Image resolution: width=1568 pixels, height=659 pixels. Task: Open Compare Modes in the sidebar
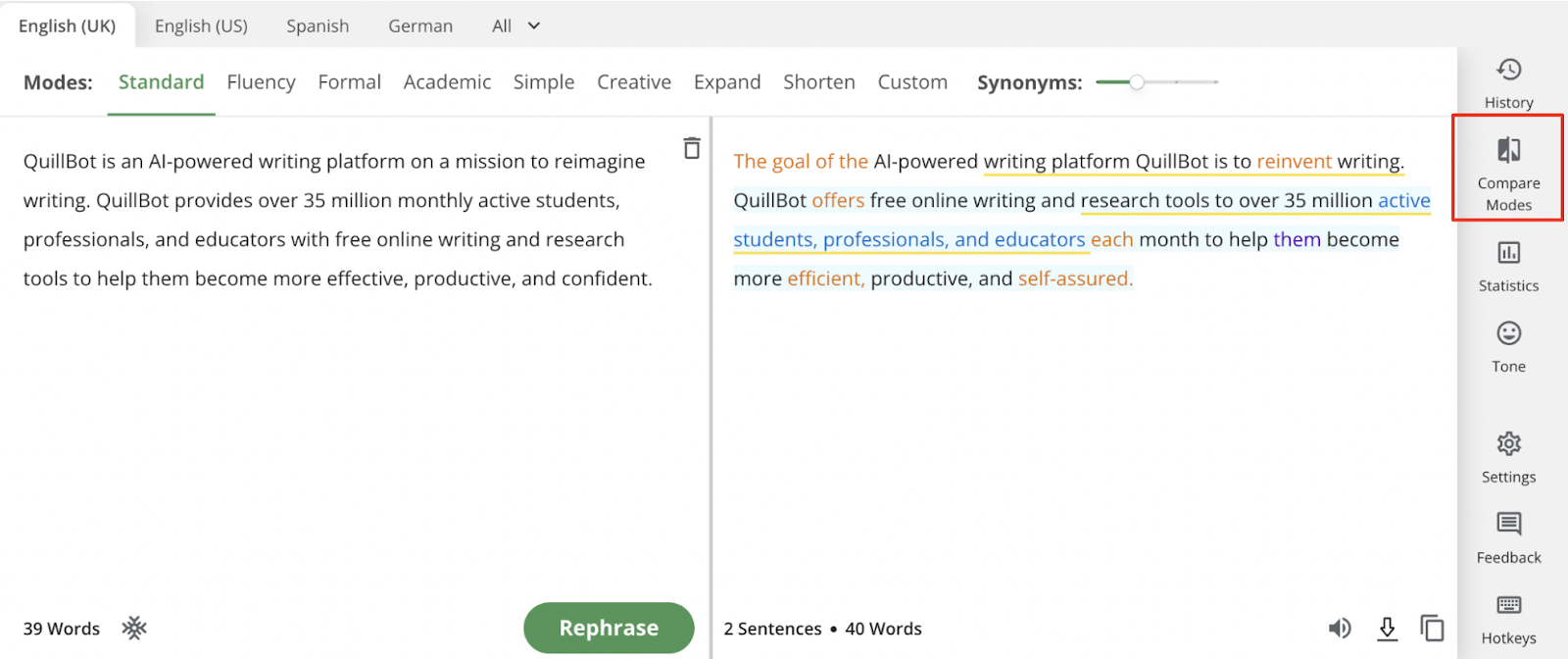1508,168
